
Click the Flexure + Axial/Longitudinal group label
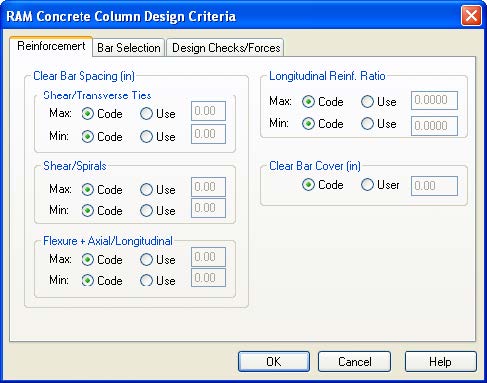(108, 241)
